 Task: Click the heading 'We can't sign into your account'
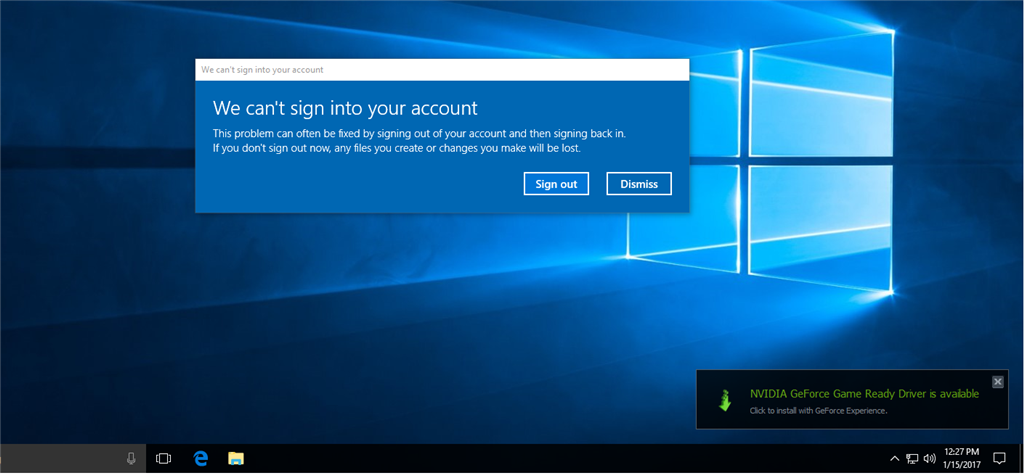click(x=345, y=108)
